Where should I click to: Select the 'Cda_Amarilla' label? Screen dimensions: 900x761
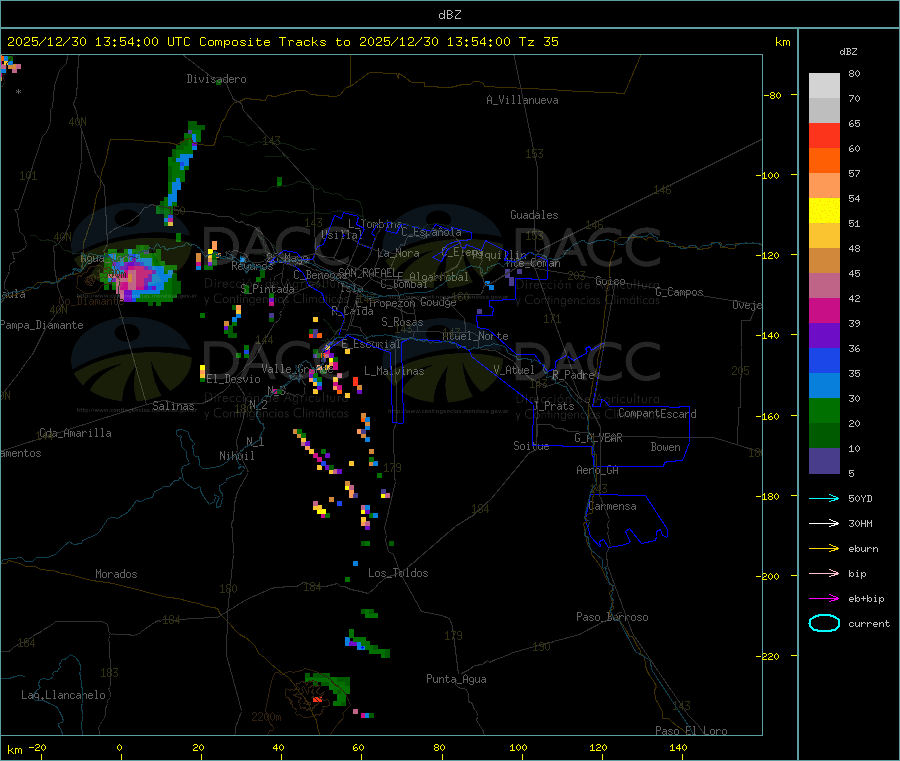75,433
